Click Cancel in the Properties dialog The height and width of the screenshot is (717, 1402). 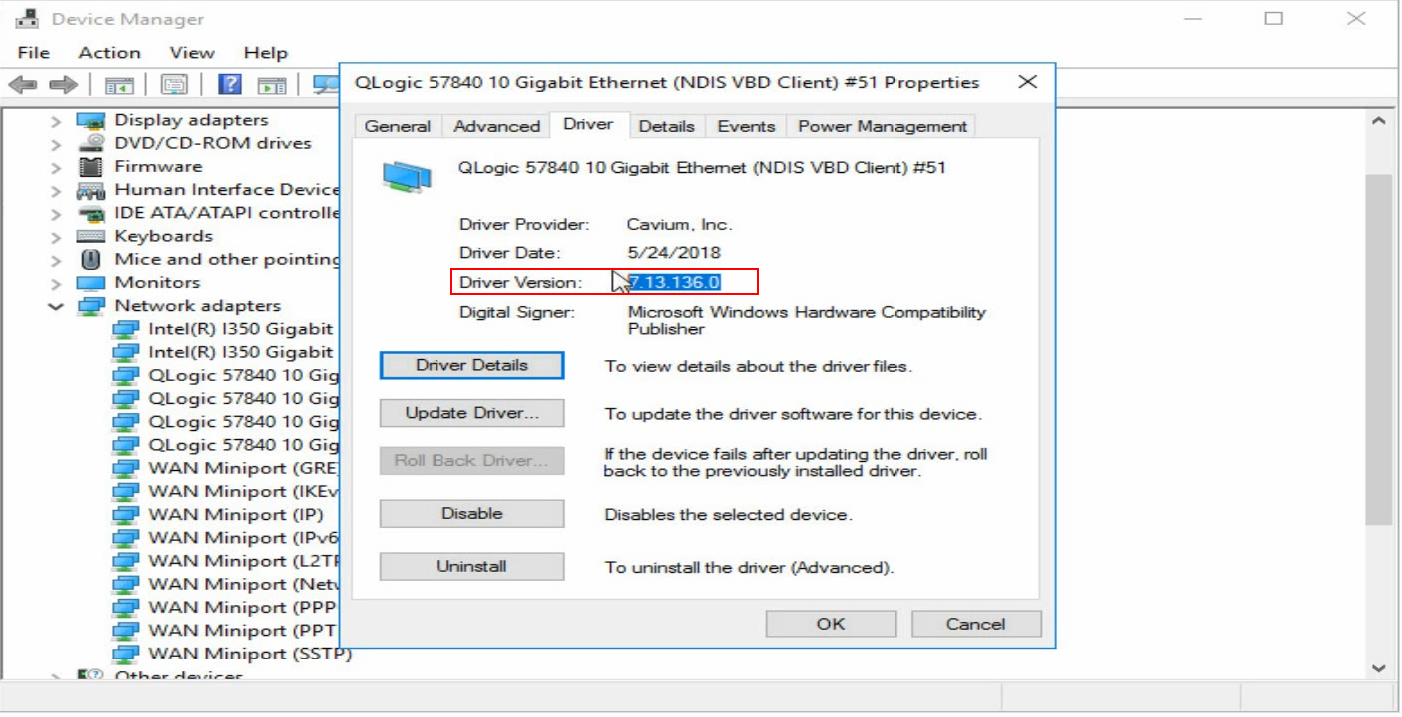point(975,624)
